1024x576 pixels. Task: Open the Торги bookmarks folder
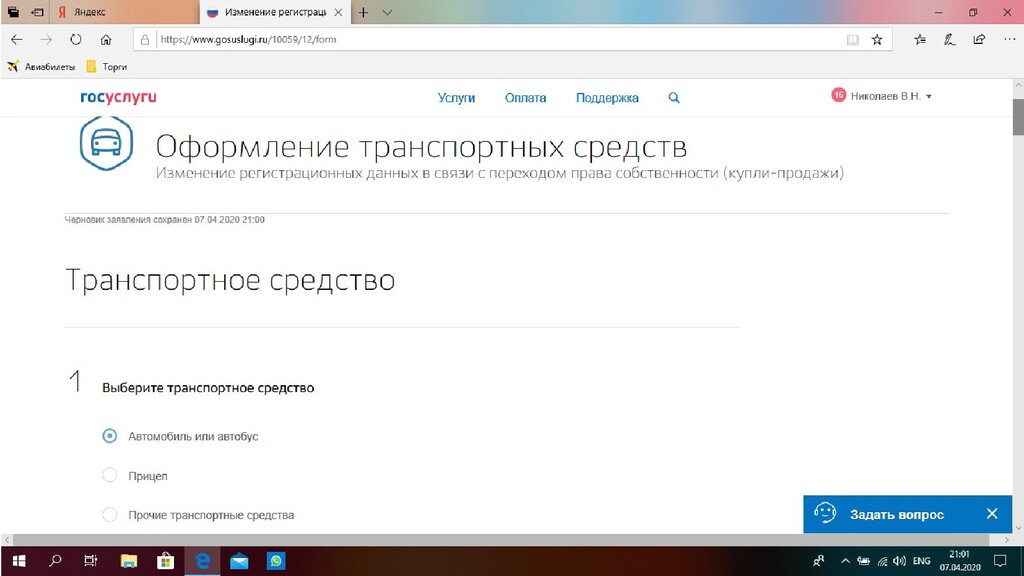(106, 67)
